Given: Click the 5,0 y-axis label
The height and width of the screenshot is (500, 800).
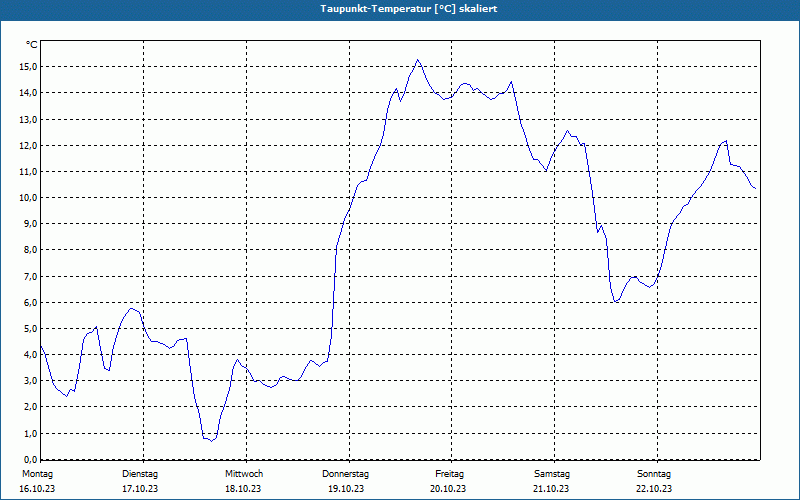Looking at the screenshot, I should [x=30, y=329].
